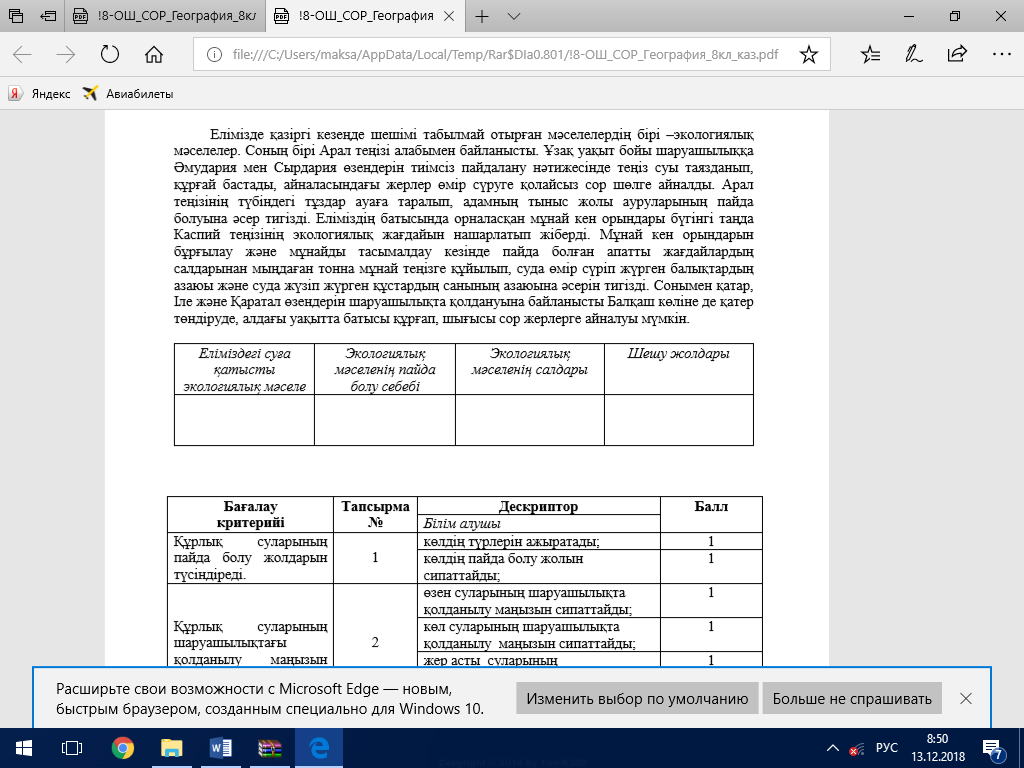
Task: Click the file path address bar
Action: coord(505,54)
